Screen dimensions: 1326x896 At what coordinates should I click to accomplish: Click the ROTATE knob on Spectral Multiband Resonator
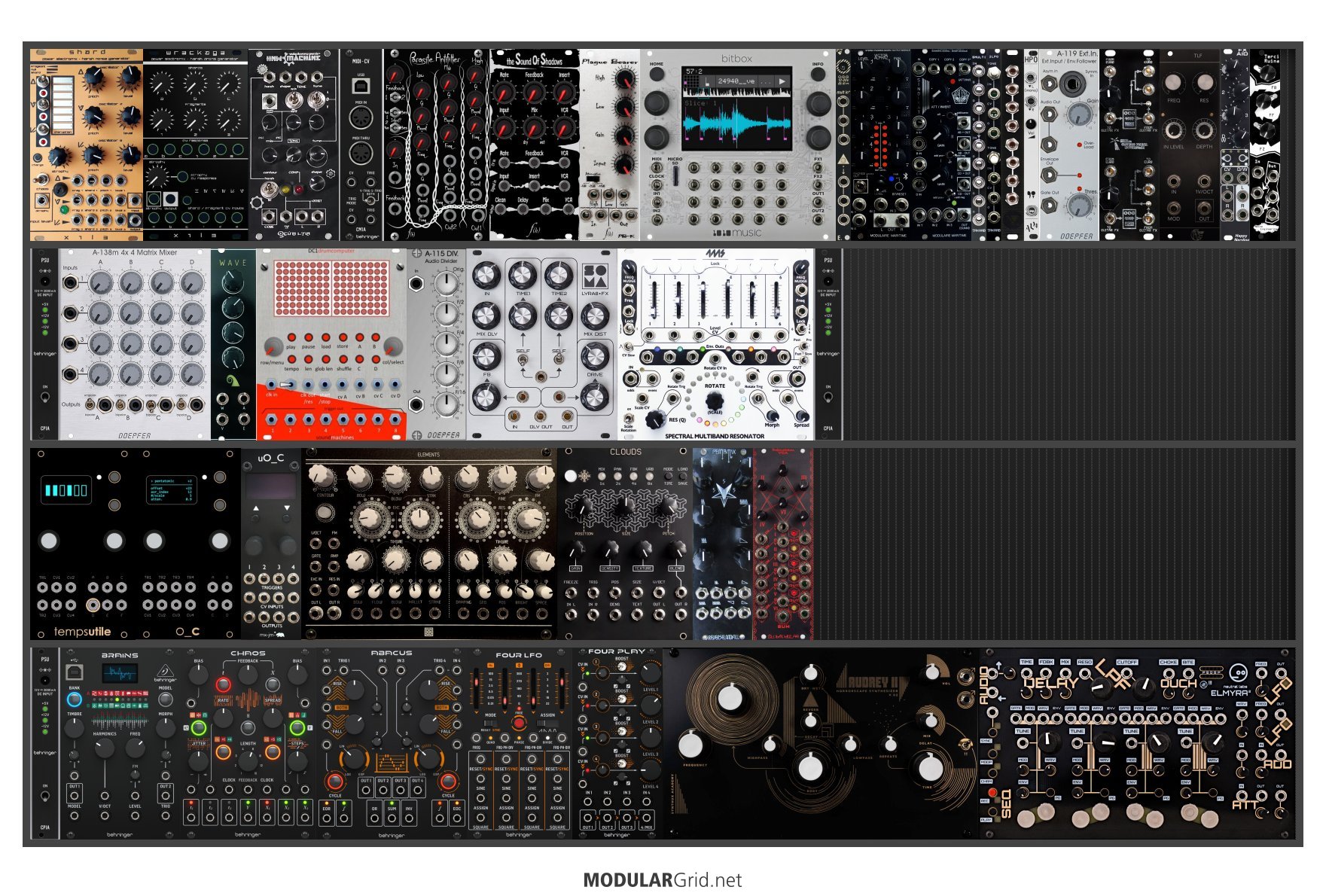(x=714, y=402)
